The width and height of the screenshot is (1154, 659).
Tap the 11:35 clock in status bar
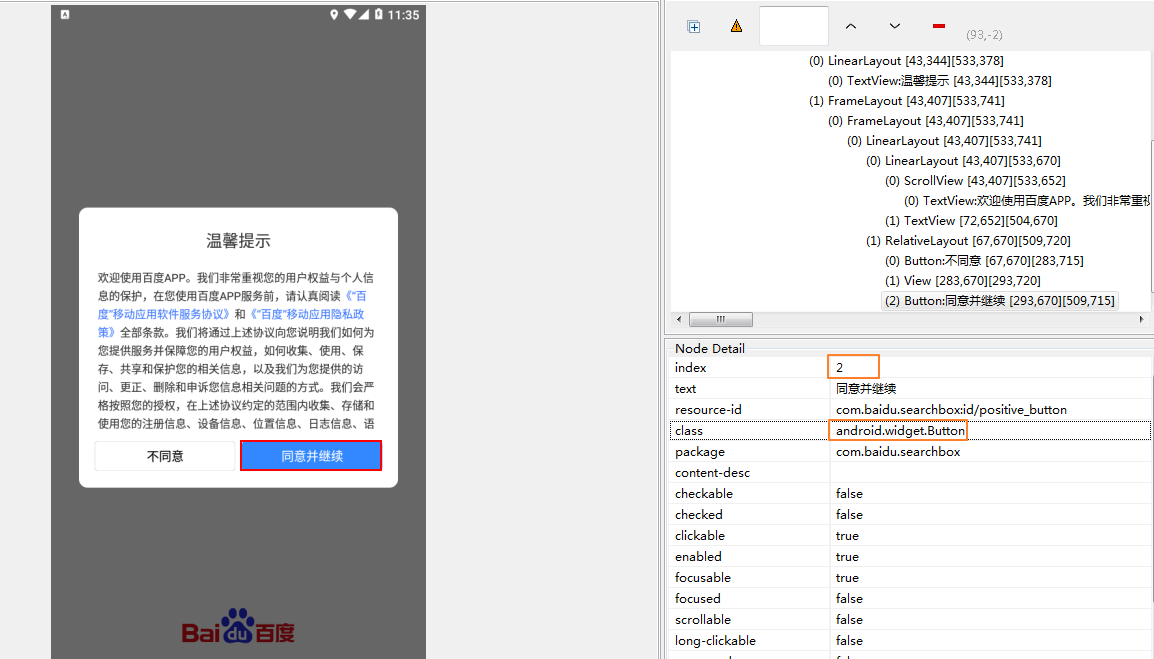[403, 15]
